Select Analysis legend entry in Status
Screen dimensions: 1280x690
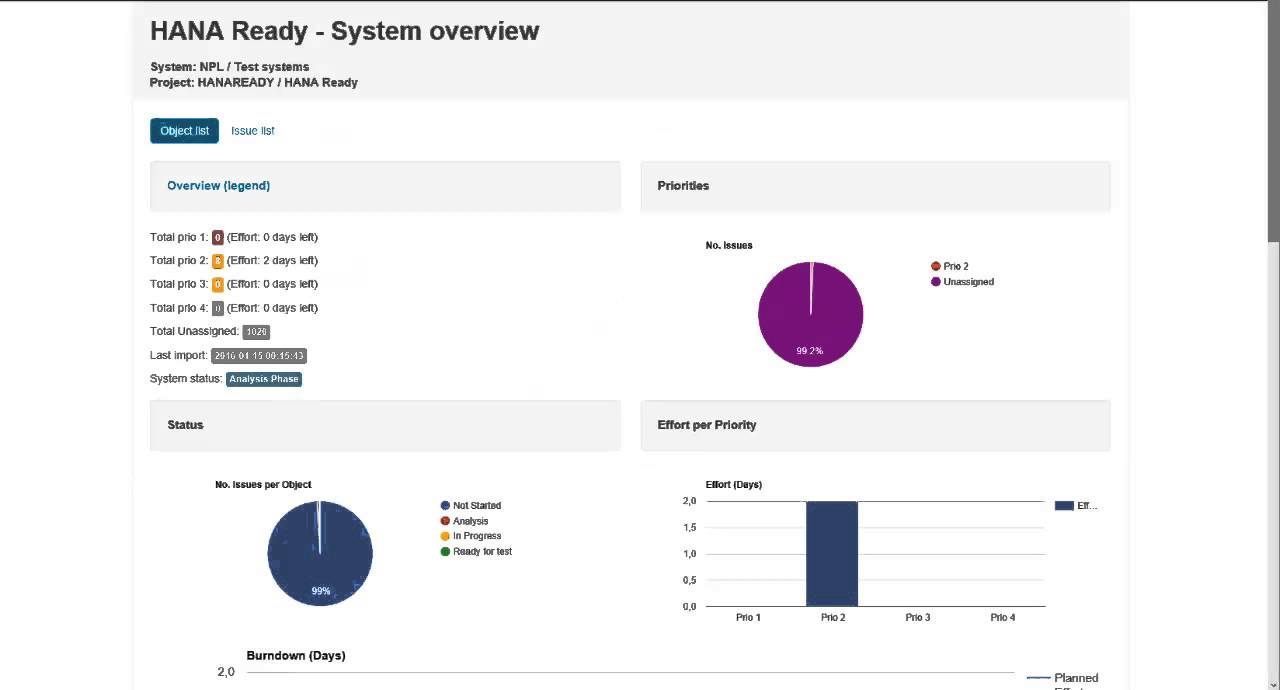[x=464, y=521]
